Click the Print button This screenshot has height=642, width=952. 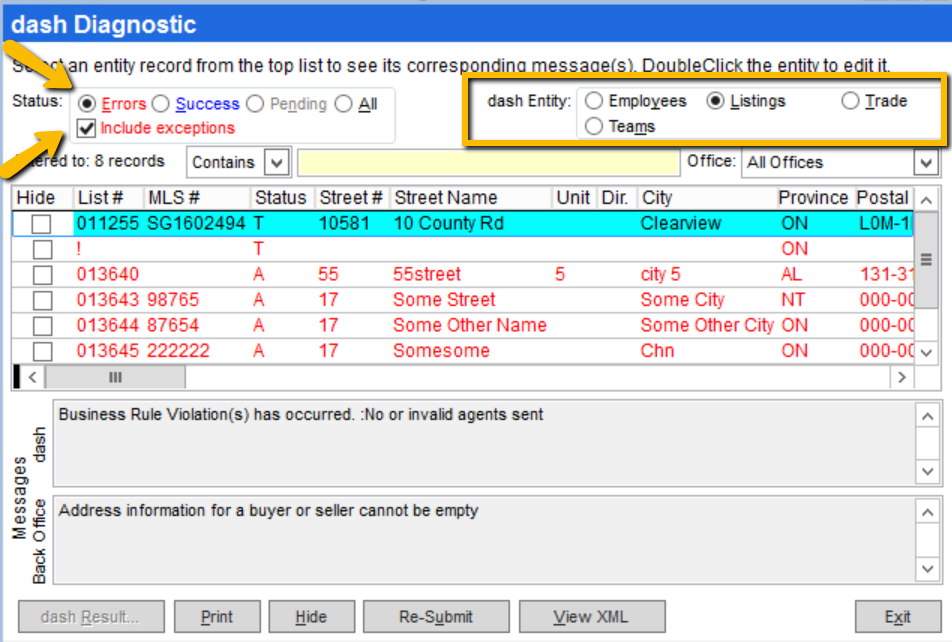click(x=217, y=617)
